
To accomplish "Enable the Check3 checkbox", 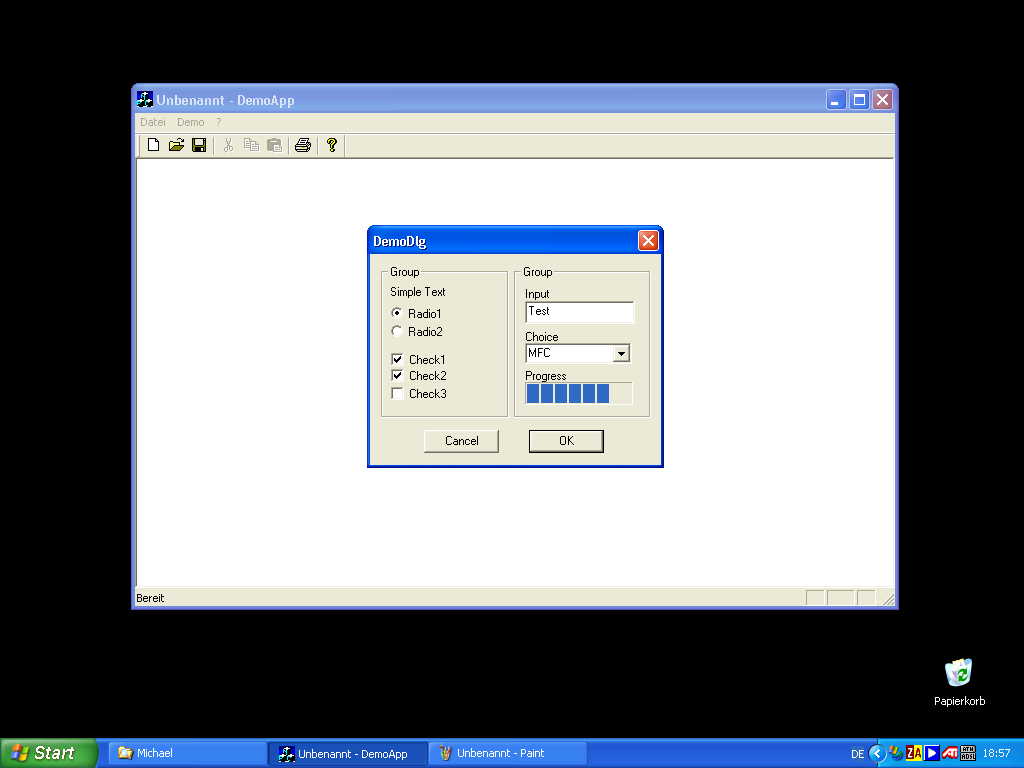I will click(397, 394).
